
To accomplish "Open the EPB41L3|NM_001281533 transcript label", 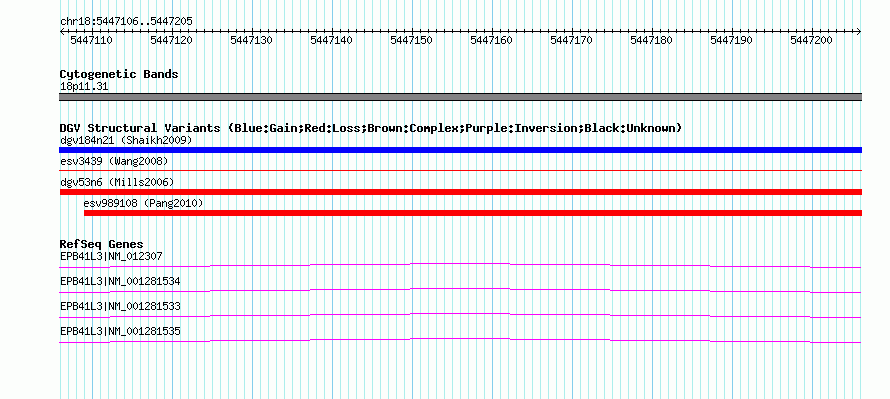I will point(120,306).
